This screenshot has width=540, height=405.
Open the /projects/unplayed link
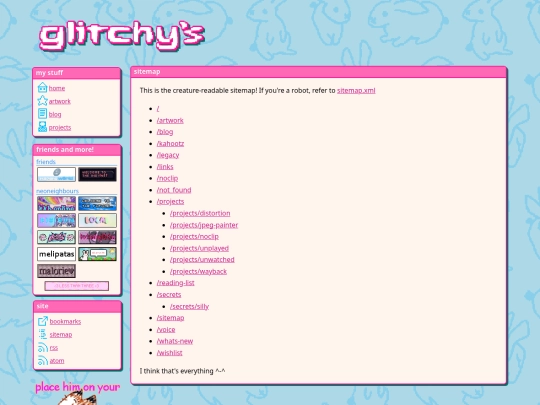(199, 248)
